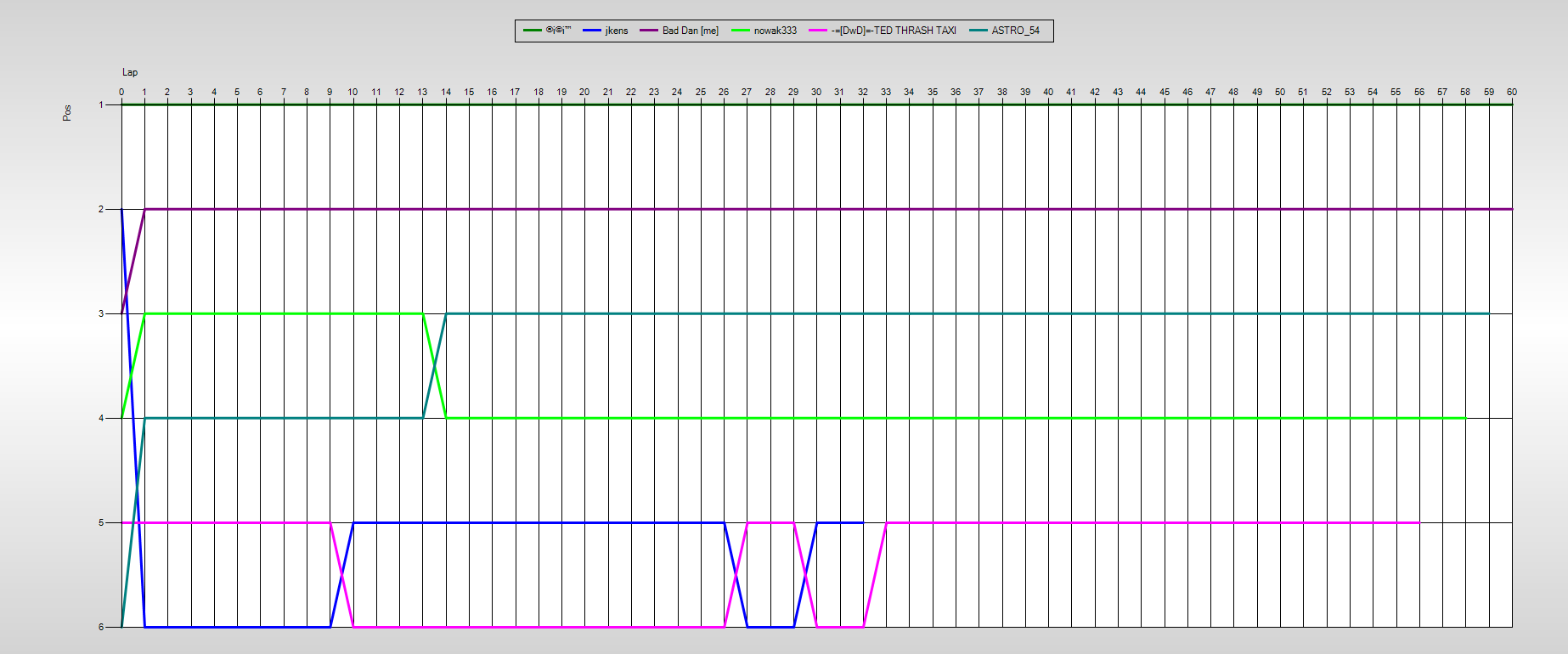
Task: Click lap 45 on the lap axis
Action: 1164,92
